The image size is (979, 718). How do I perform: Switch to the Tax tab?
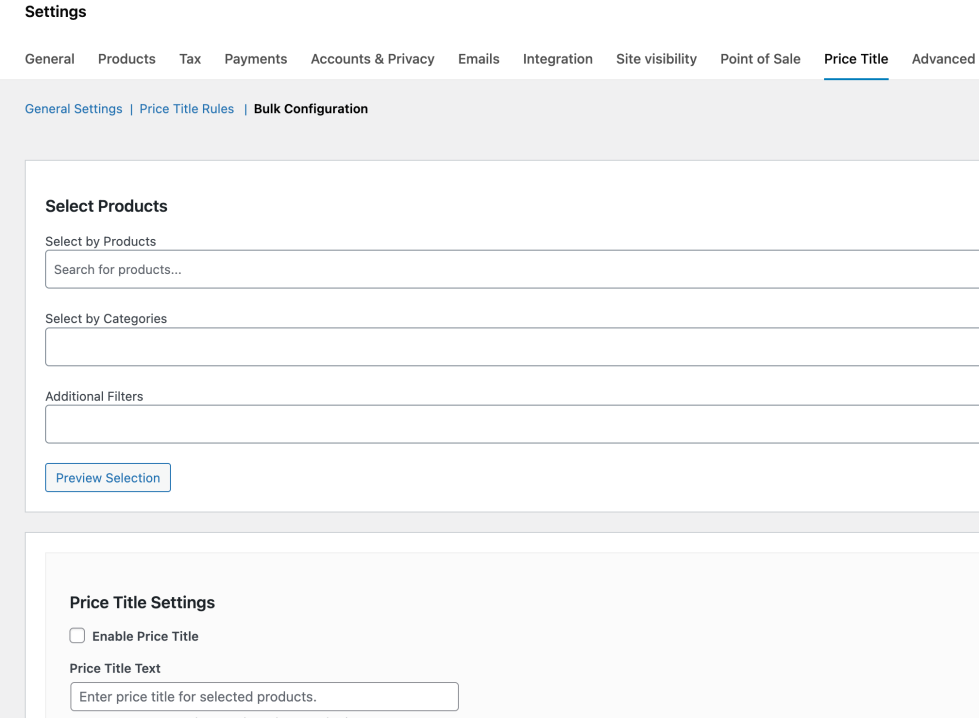click(x=189, y=59)
